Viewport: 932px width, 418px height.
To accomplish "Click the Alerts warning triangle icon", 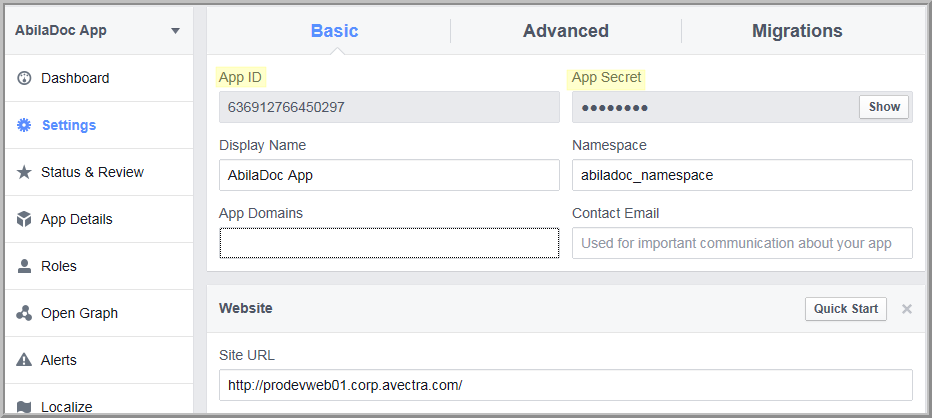I will click(x=24, y=360).
